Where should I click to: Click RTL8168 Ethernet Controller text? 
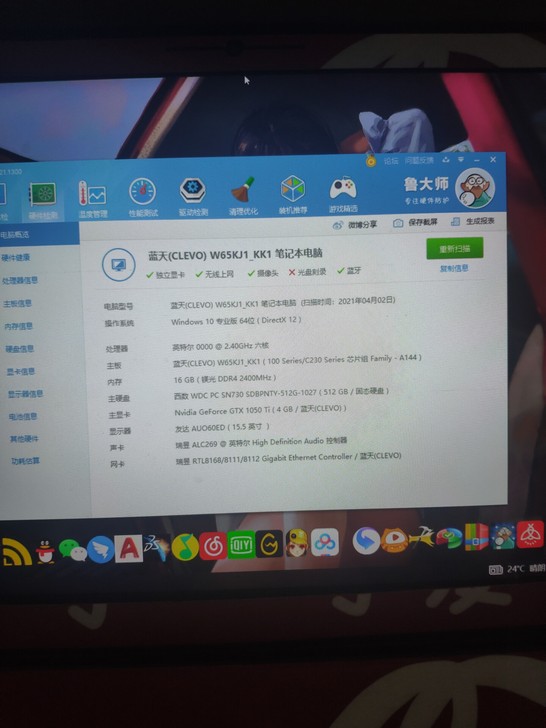[288, 458]
